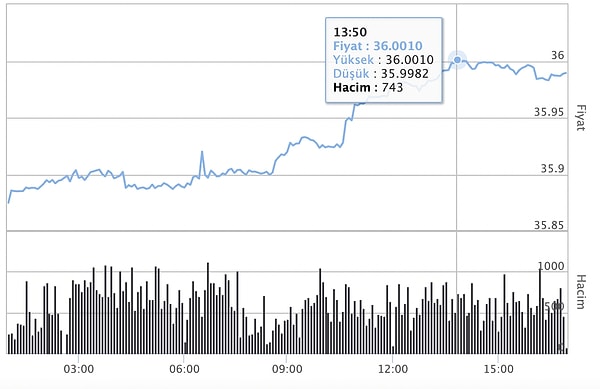Screen dimensions: 600x389
Task: Click the price spike peak after 06:00
Action: click(x=202, y=152)
